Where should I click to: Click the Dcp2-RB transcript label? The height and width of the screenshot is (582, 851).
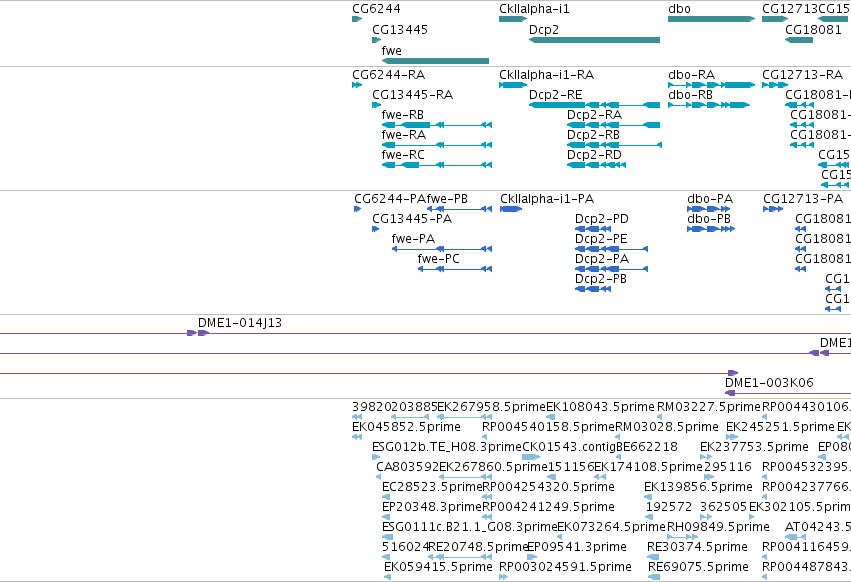coord(593,135)
